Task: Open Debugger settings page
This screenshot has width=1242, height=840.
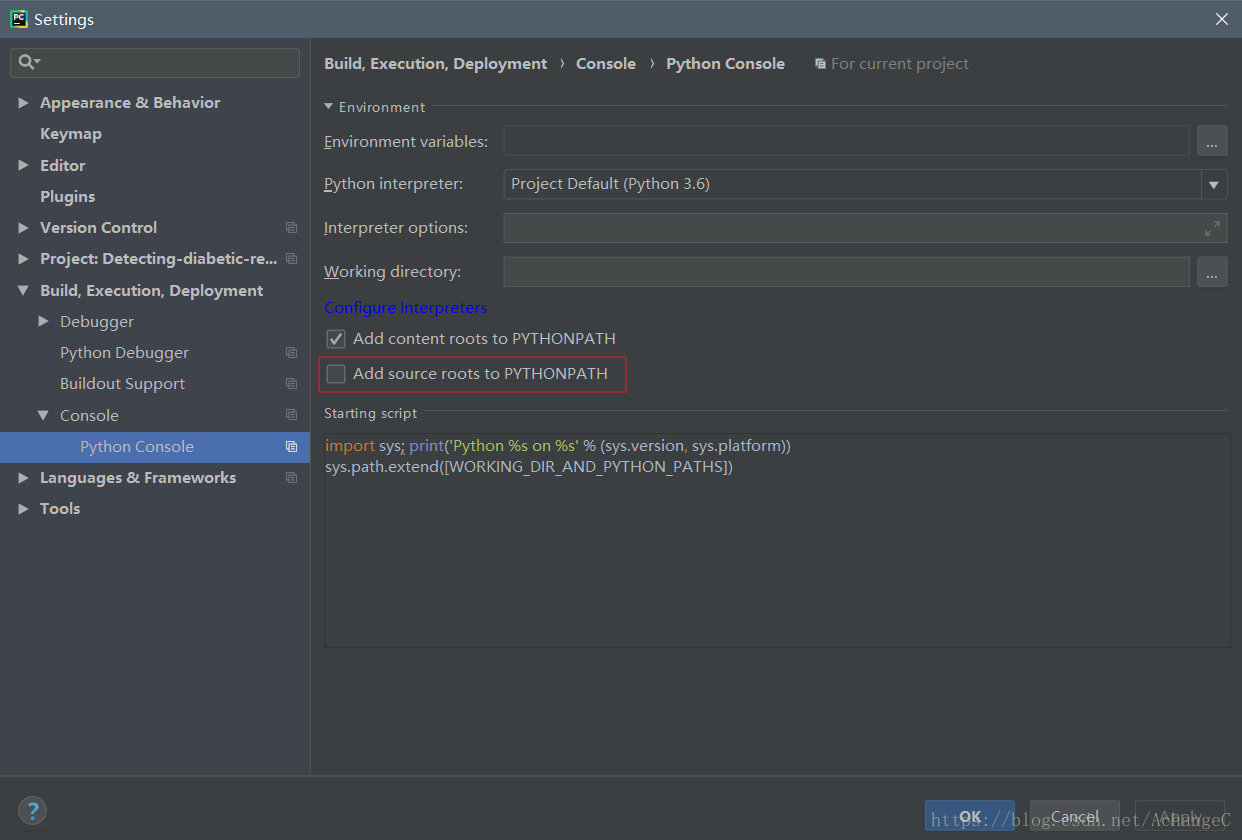Action: (x=97, y=322)
